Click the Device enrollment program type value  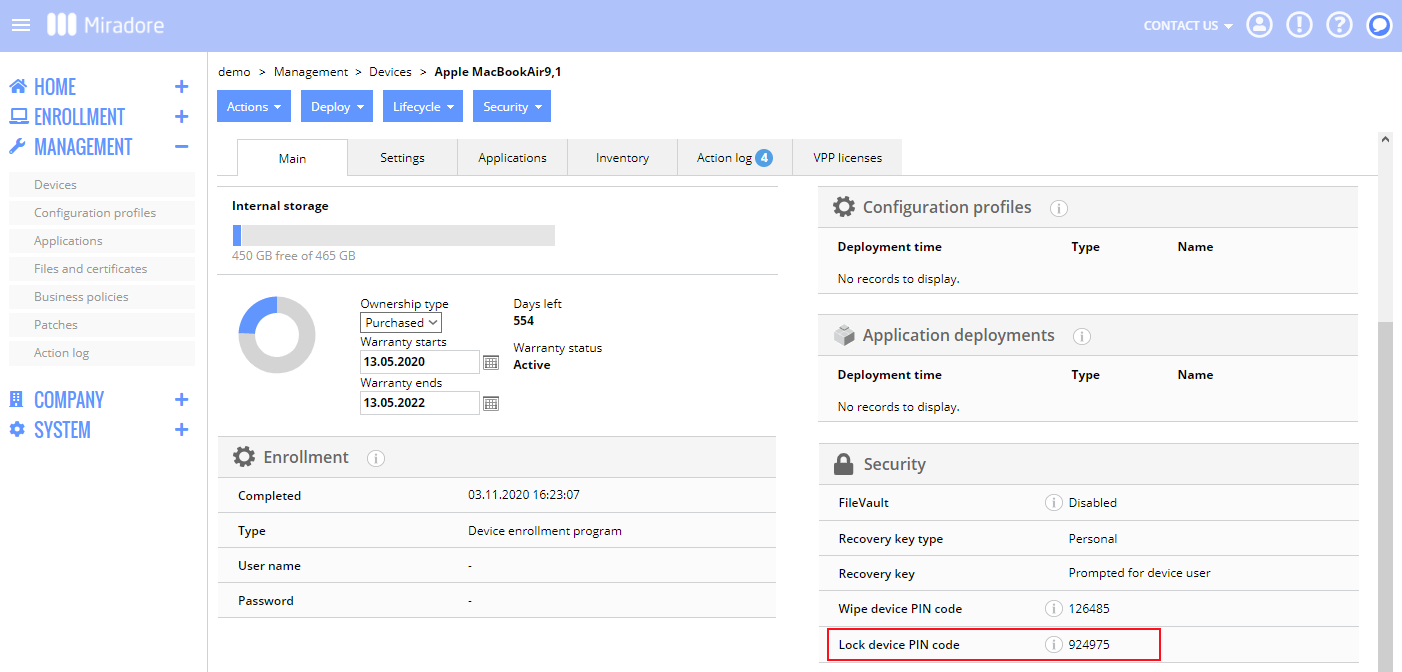[545, 531]
